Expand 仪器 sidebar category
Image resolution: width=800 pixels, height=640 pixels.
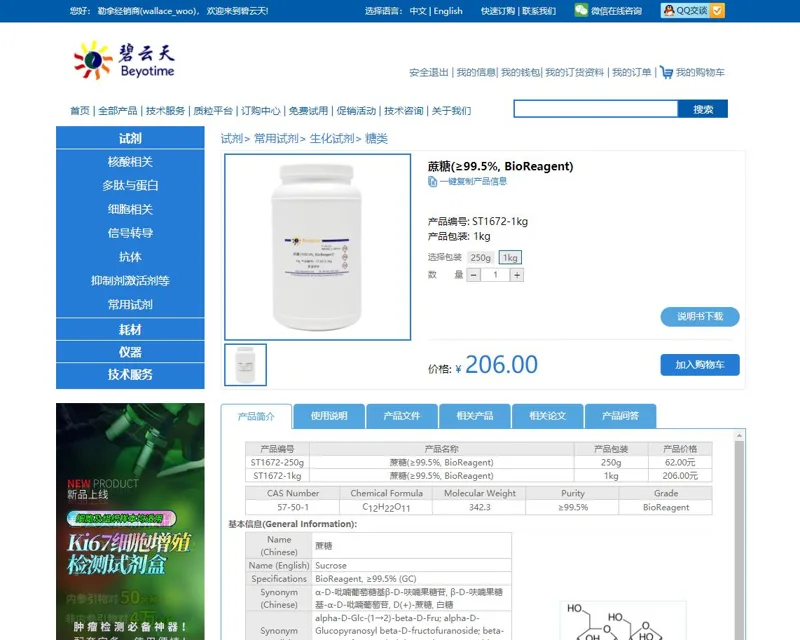[x=130, y=352]
